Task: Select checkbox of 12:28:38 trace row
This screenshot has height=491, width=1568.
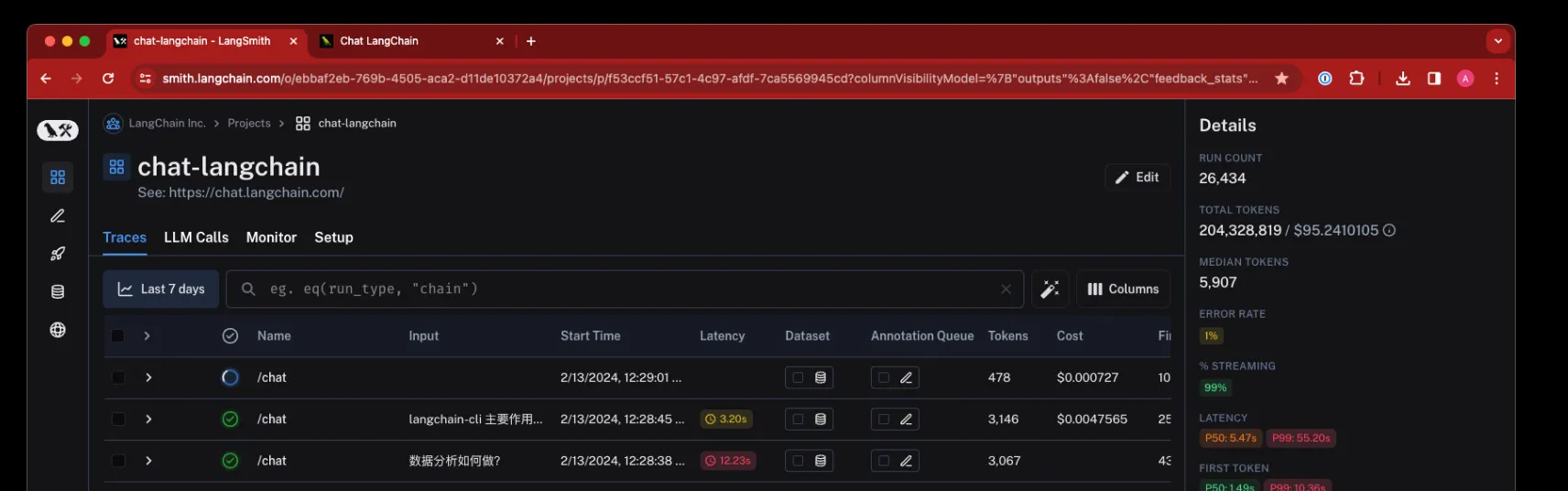Action: click(x=118, y=461)
